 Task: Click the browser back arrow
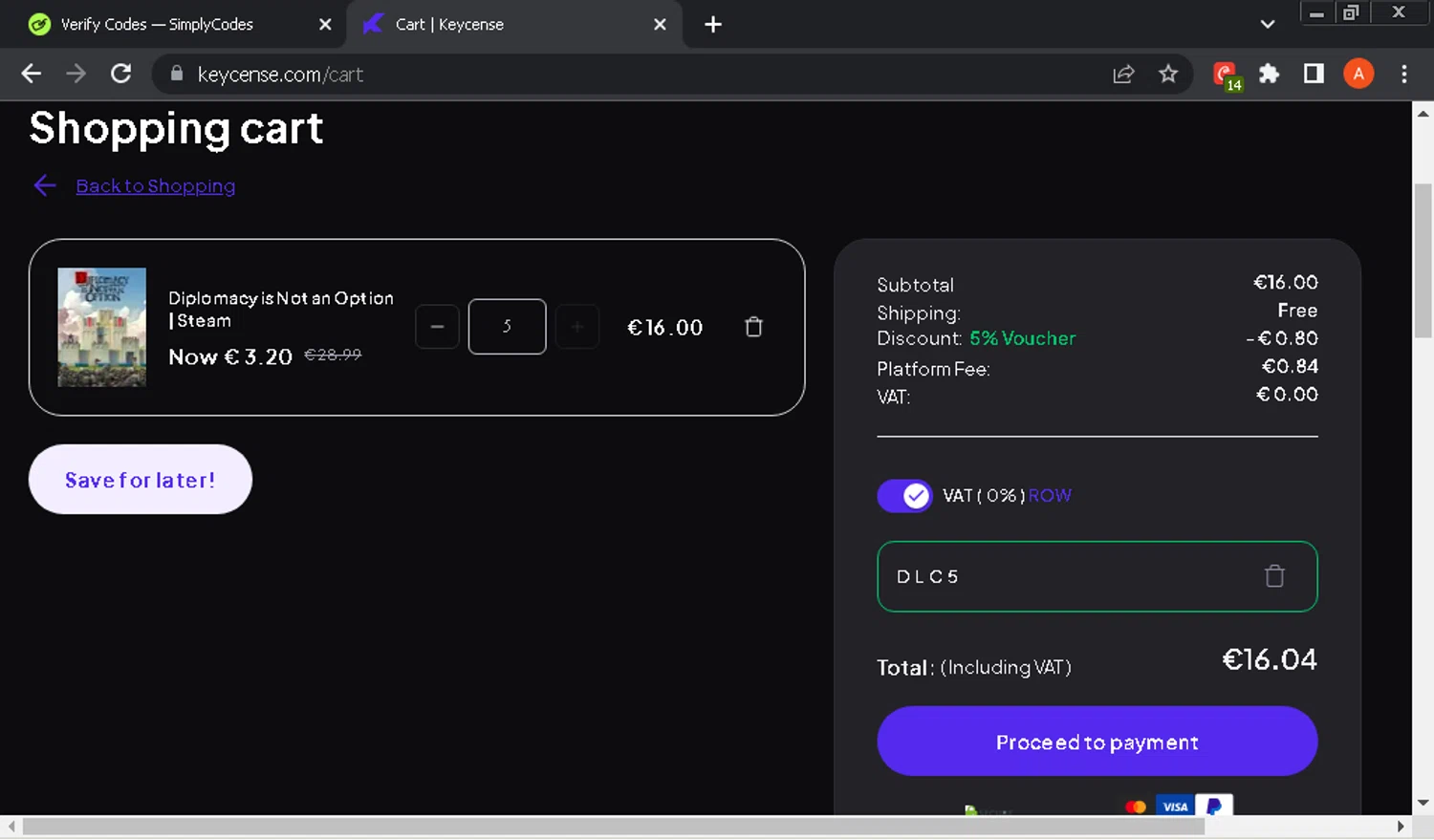32,75
